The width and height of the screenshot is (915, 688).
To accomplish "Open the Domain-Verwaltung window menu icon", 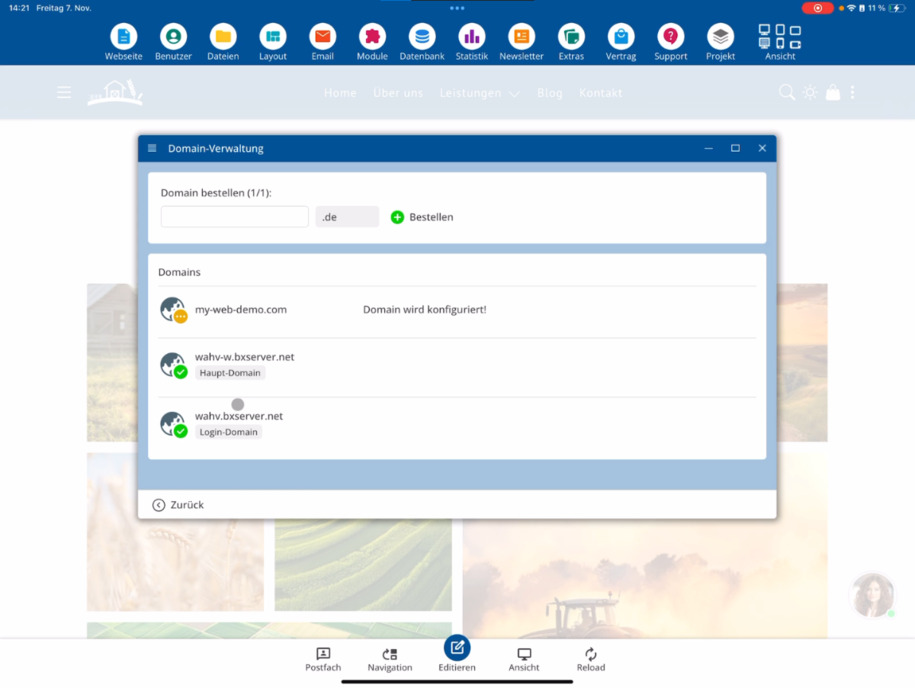I will coord(152,148).
